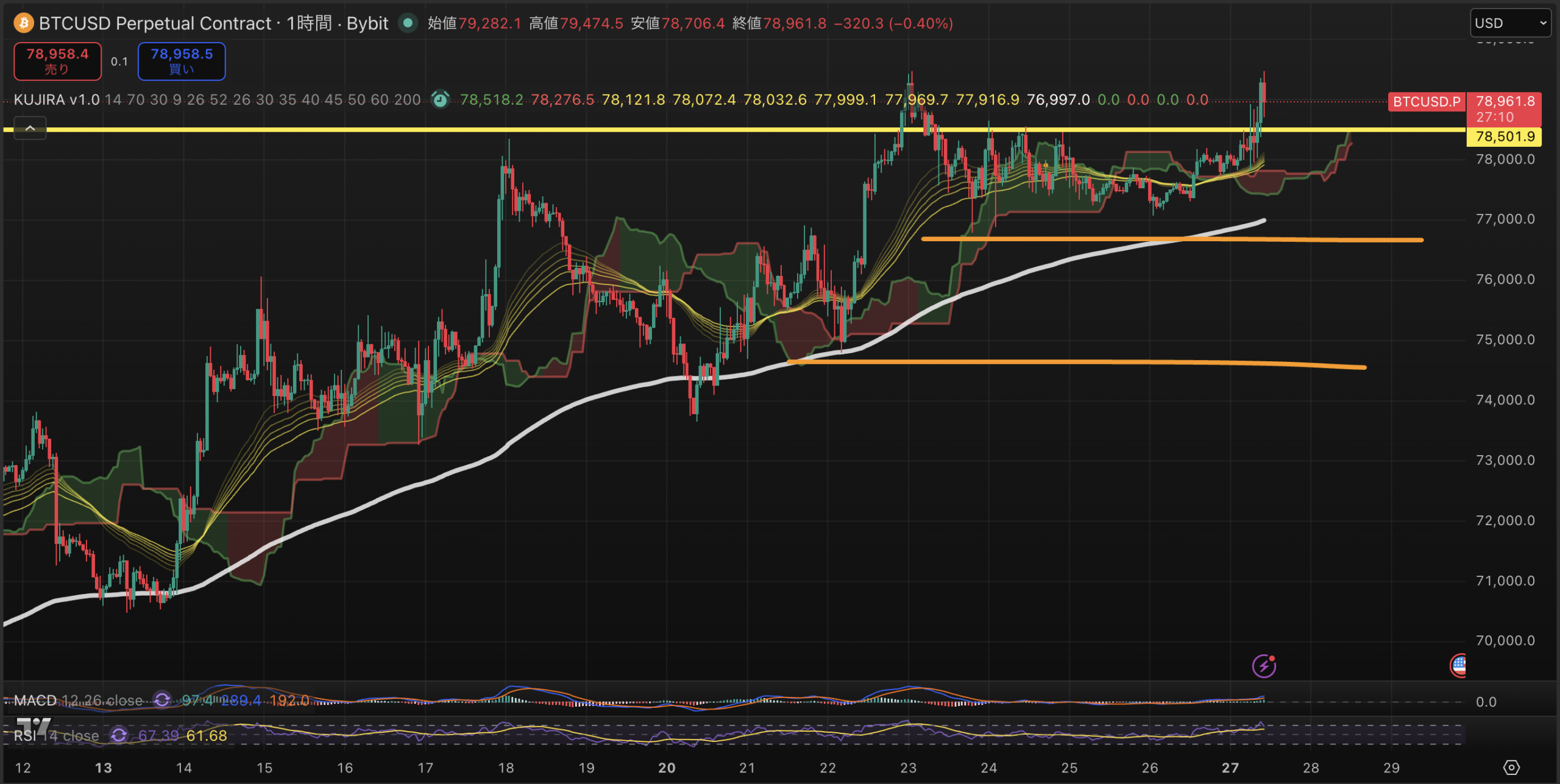Click the red BTCUSD.P current price label
Screen dimensions: 1560x784
[1427, 102]
